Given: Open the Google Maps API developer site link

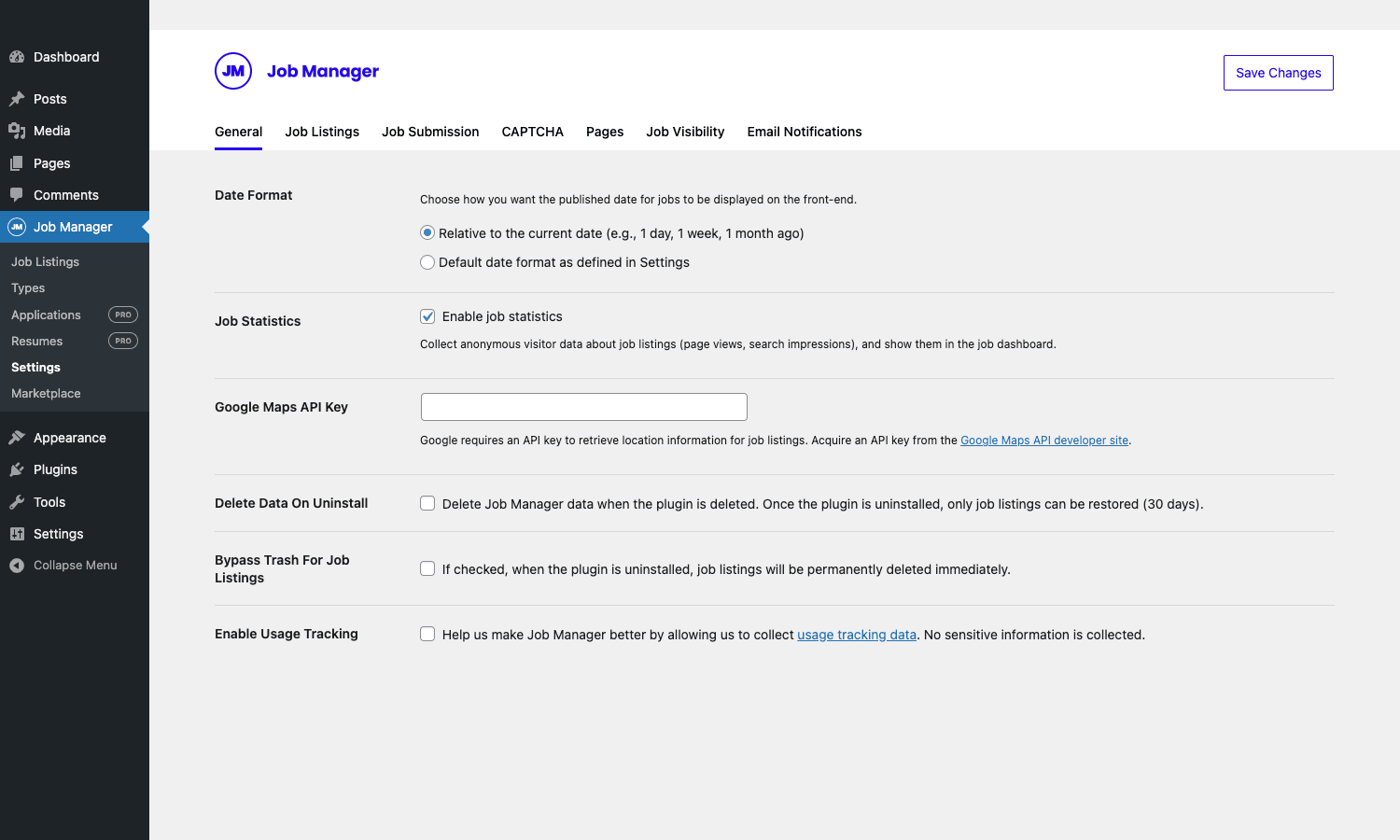Looking at the screenshot, I should [1044, 441].
